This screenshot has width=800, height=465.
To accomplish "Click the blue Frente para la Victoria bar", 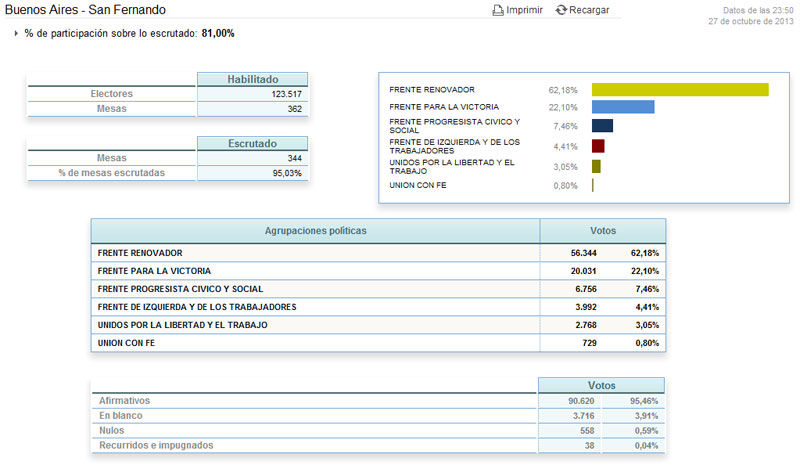I will click(x=623, y=107).
